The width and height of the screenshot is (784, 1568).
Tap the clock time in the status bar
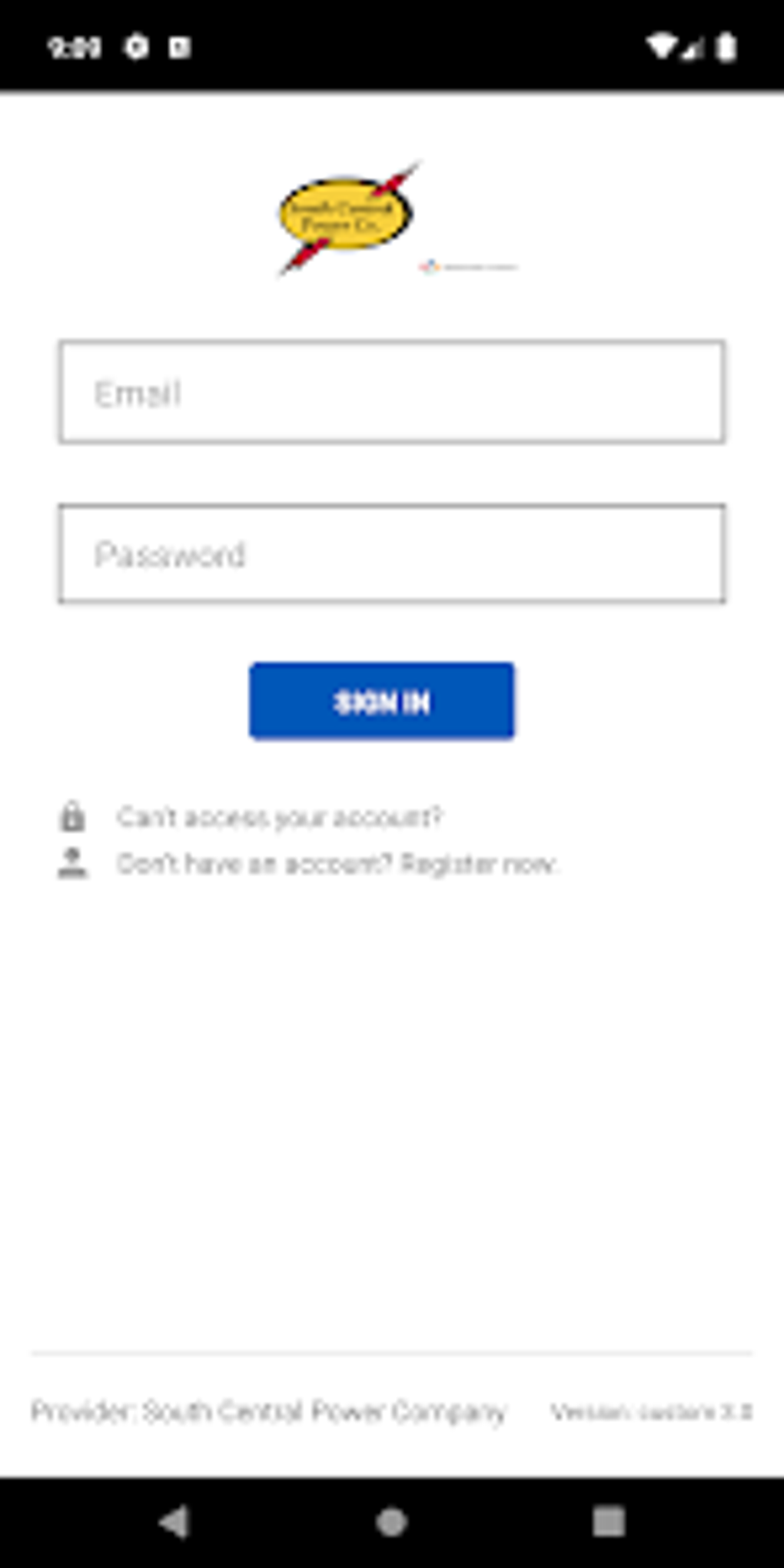pyautogui.click(x=74, y=48)
